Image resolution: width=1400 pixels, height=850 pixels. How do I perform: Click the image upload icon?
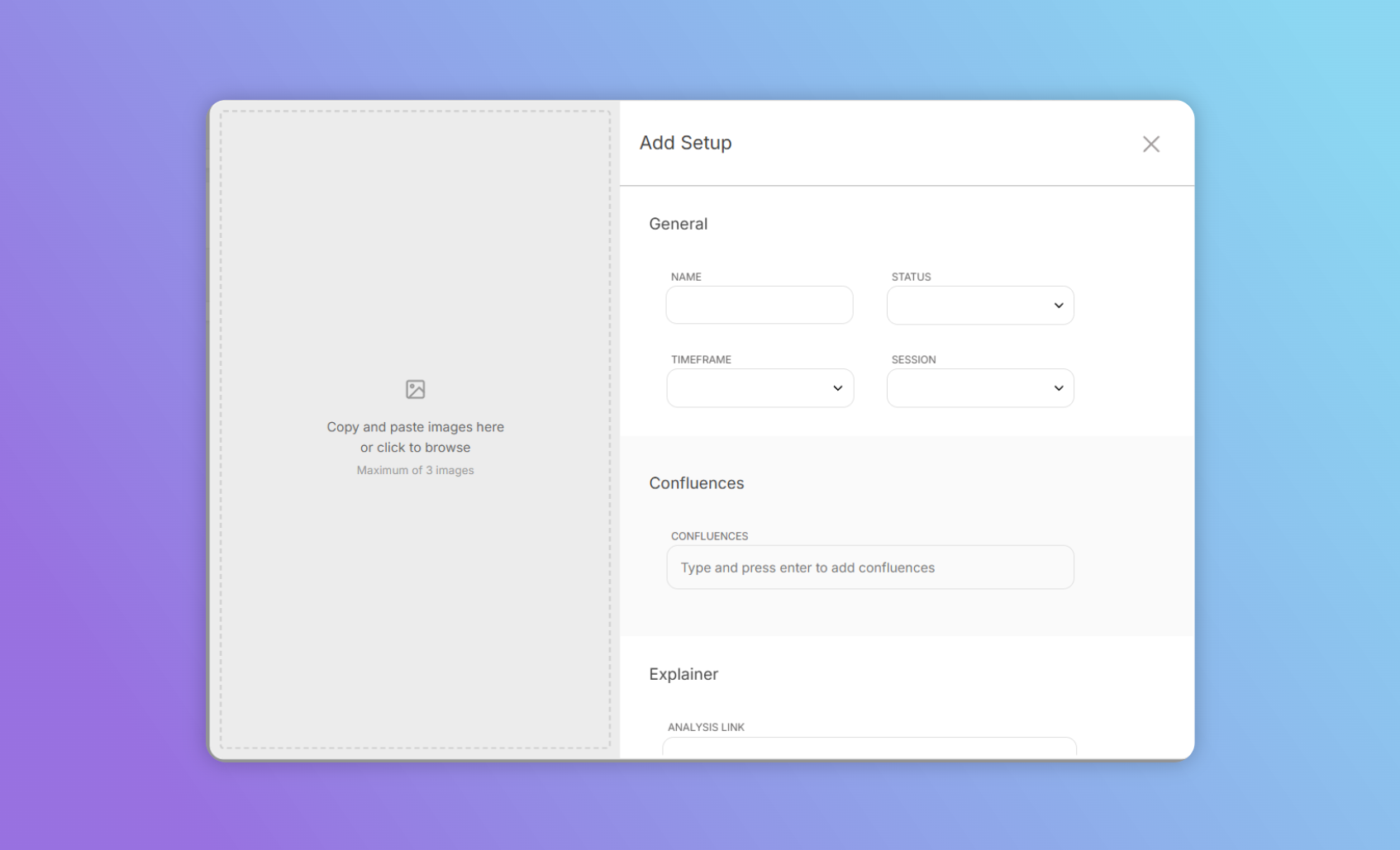click(415, 389)
